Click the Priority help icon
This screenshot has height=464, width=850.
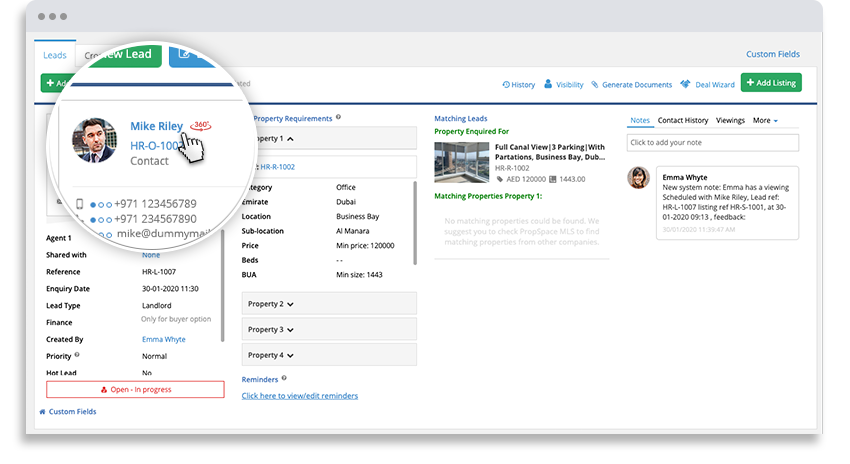(77, 355)
